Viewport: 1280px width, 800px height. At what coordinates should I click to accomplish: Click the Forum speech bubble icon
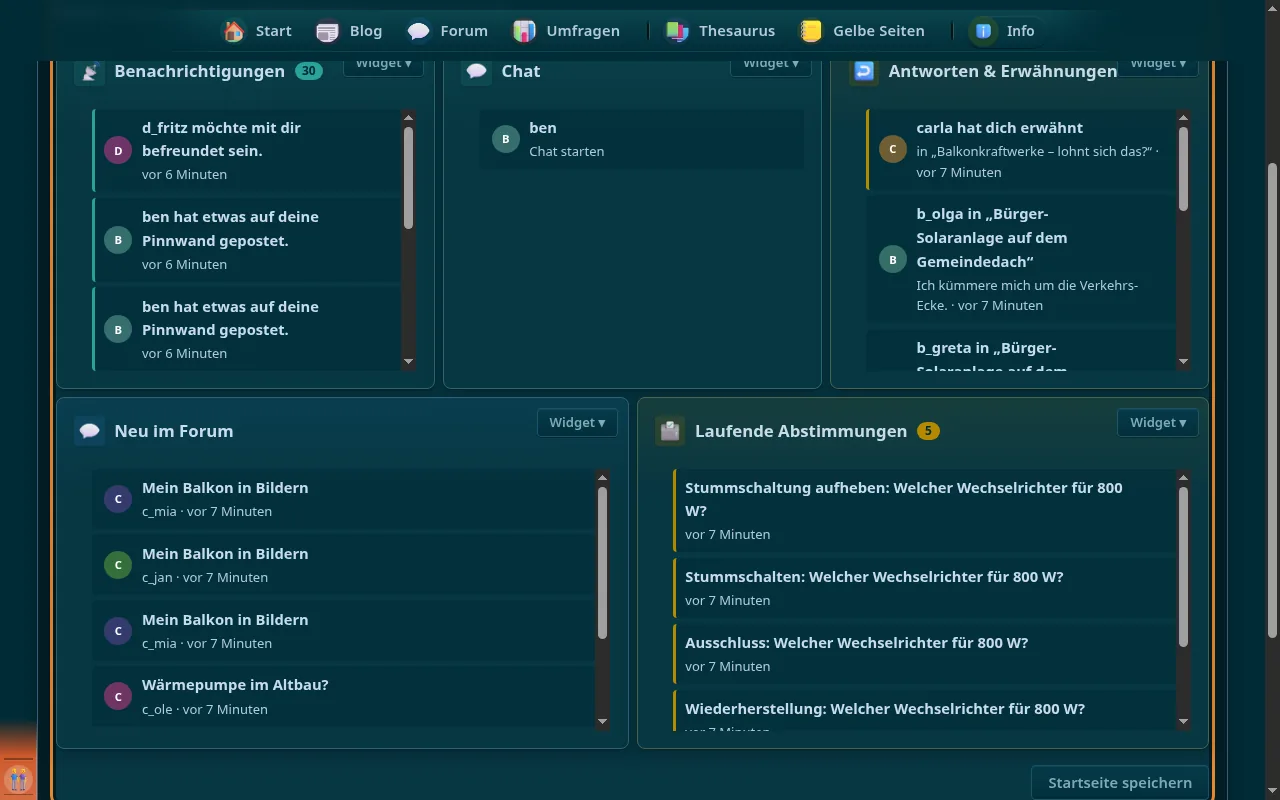coord(419,31)
